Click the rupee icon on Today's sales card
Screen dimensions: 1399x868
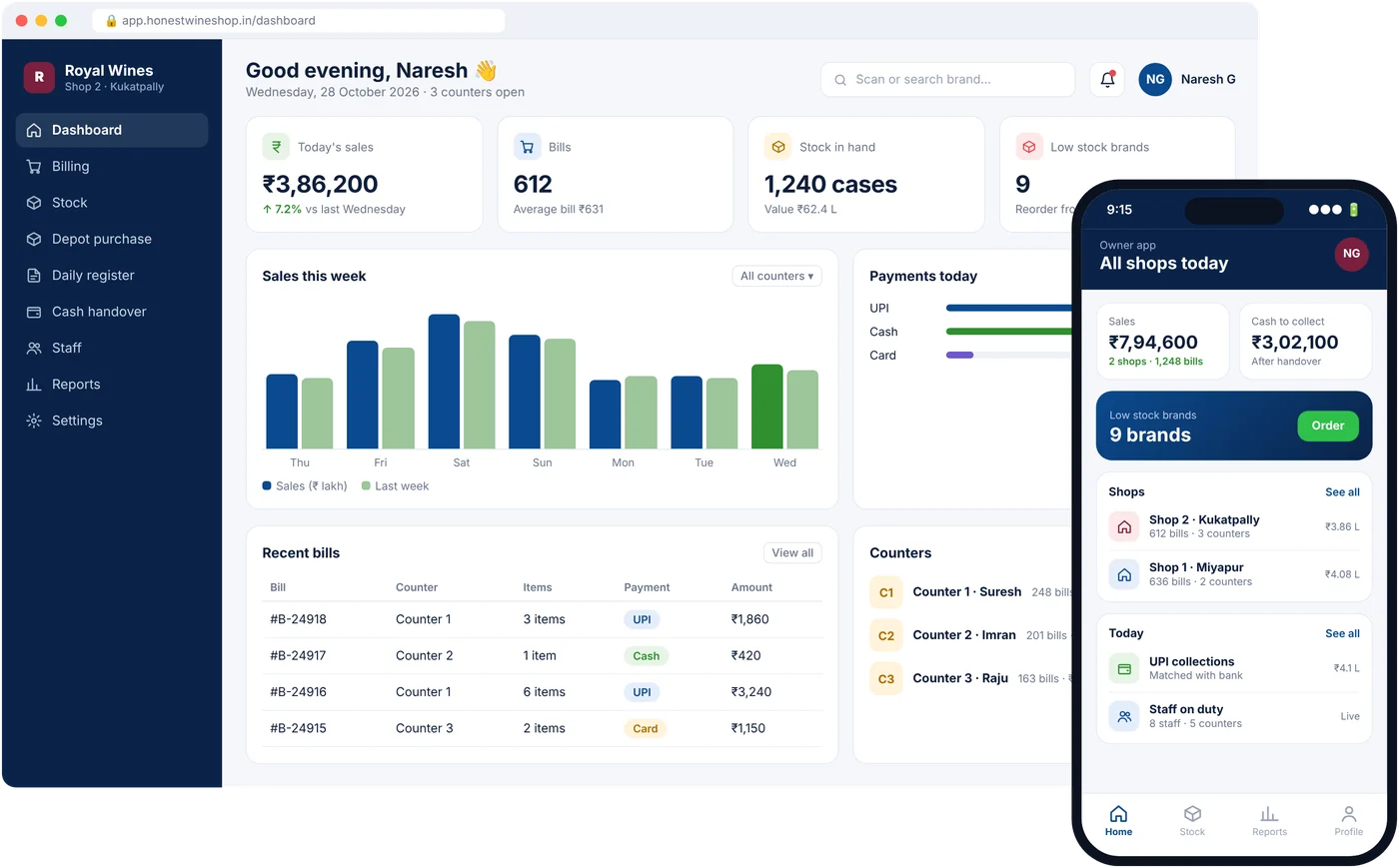click(x=276, y=147)
